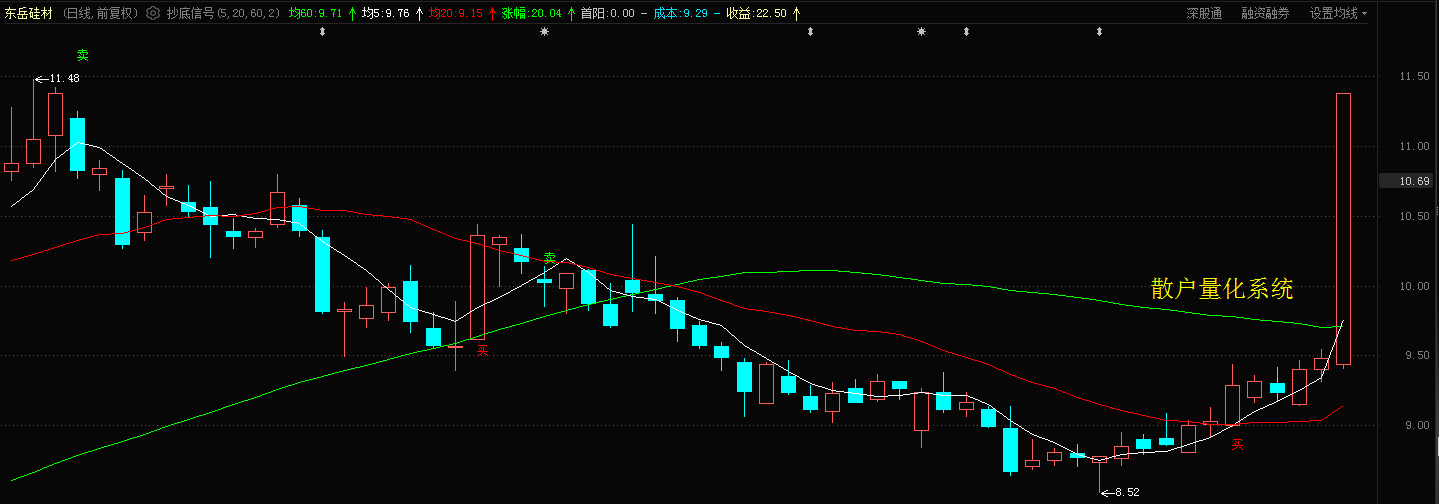Click the green 卖 signal in mid-chart
The width and height of the screenshot is (1439, 504).
pyautogui.click(x=549, y=258)
